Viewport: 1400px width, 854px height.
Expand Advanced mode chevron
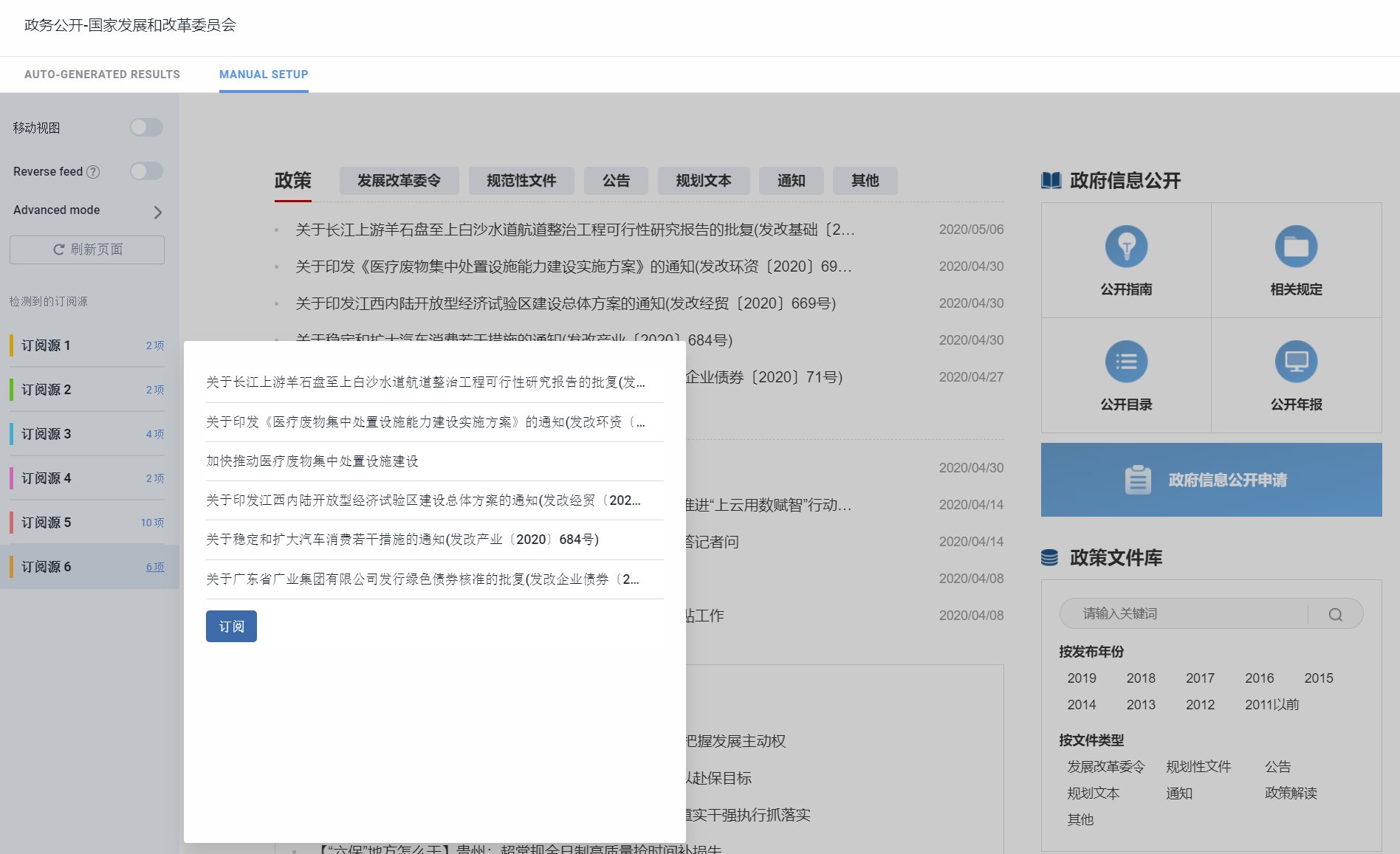[x=157, y=213]
